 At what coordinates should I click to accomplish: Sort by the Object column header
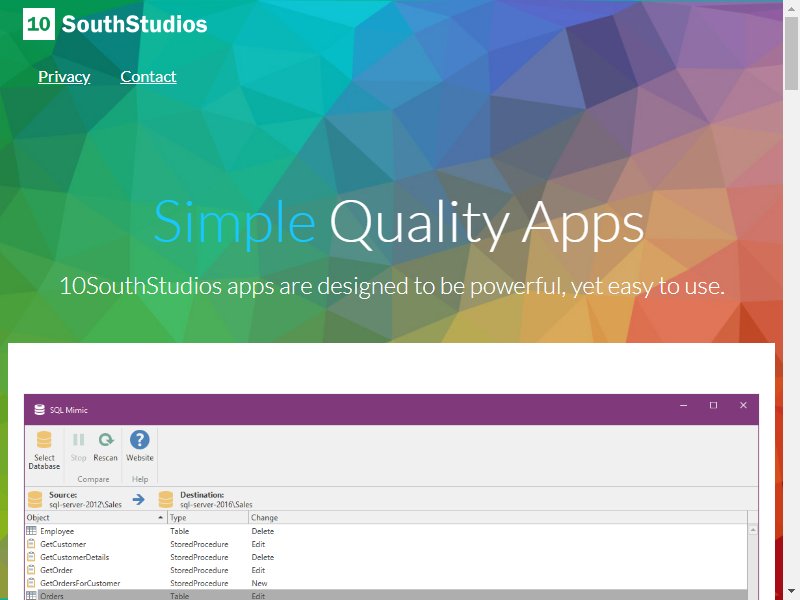click(x=96, y=517)
